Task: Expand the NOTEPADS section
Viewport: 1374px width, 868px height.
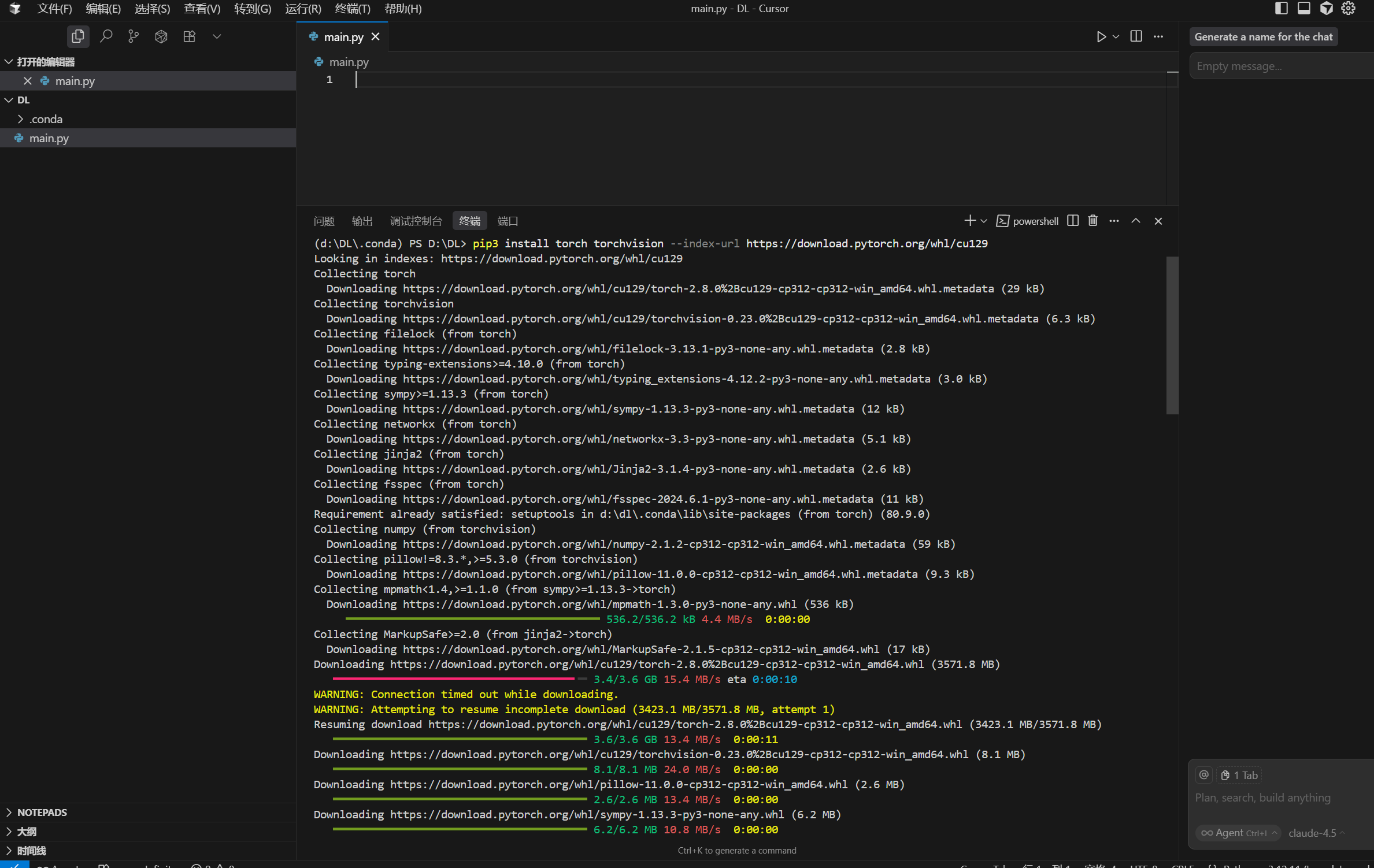Action: 42,812
